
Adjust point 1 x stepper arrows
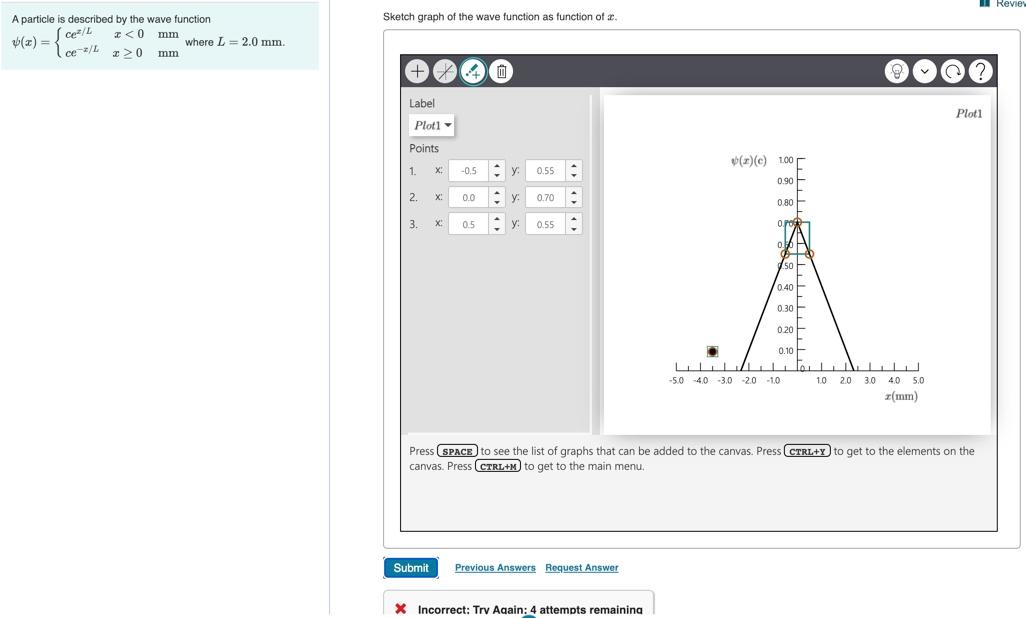point(497,171)
